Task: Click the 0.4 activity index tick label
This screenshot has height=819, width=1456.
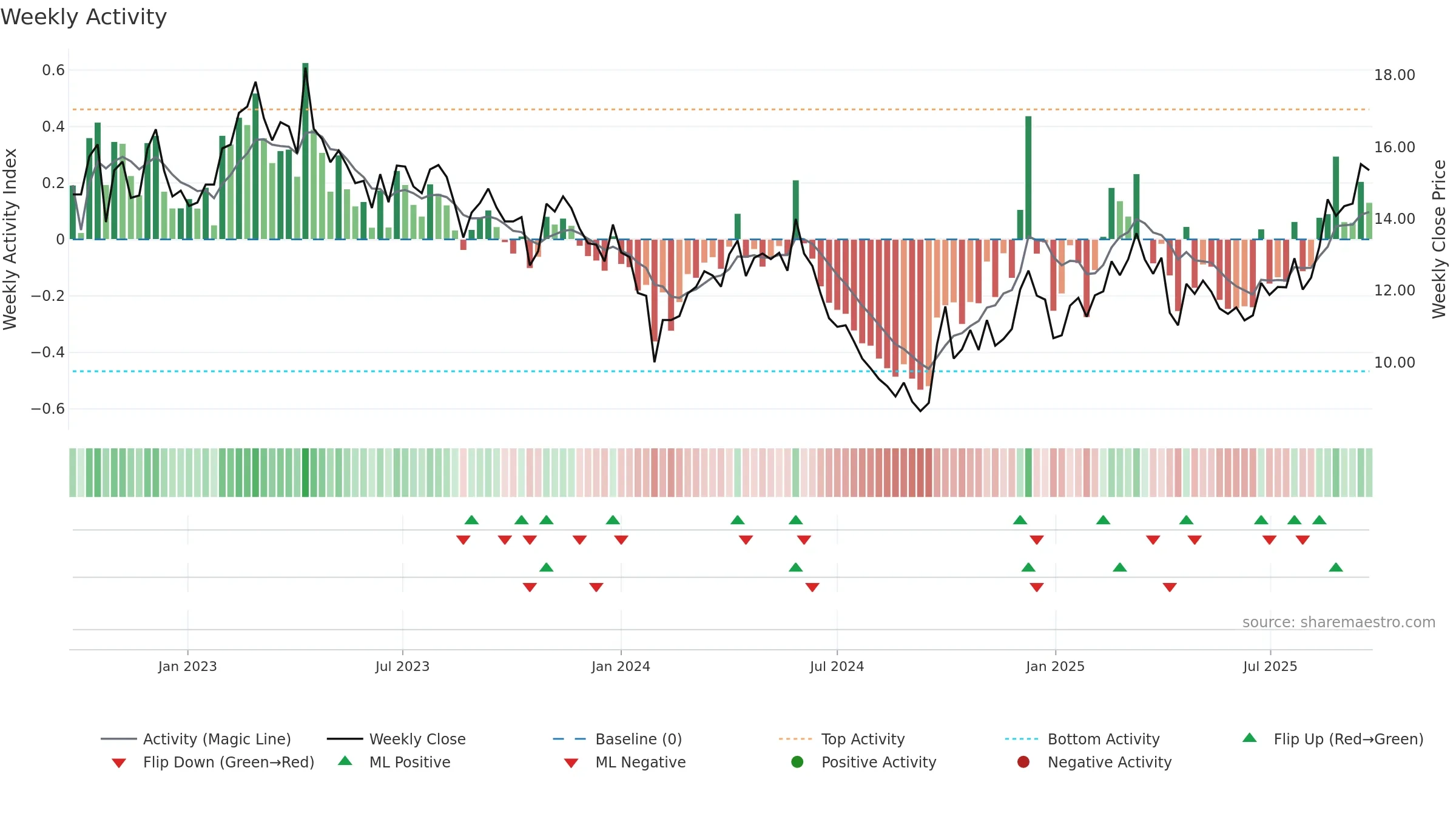Action: pos(53,127)
